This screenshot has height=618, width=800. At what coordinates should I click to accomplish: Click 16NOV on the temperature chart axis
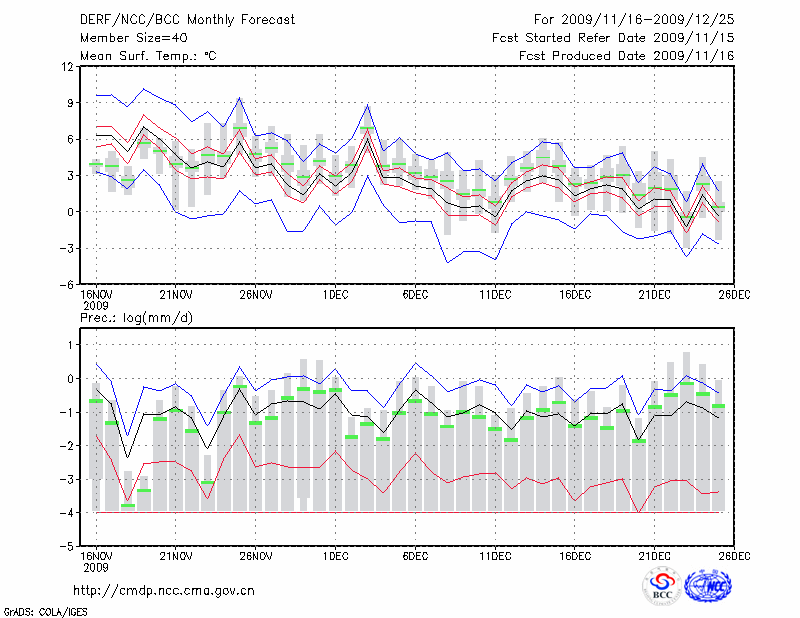pos(96,295)
